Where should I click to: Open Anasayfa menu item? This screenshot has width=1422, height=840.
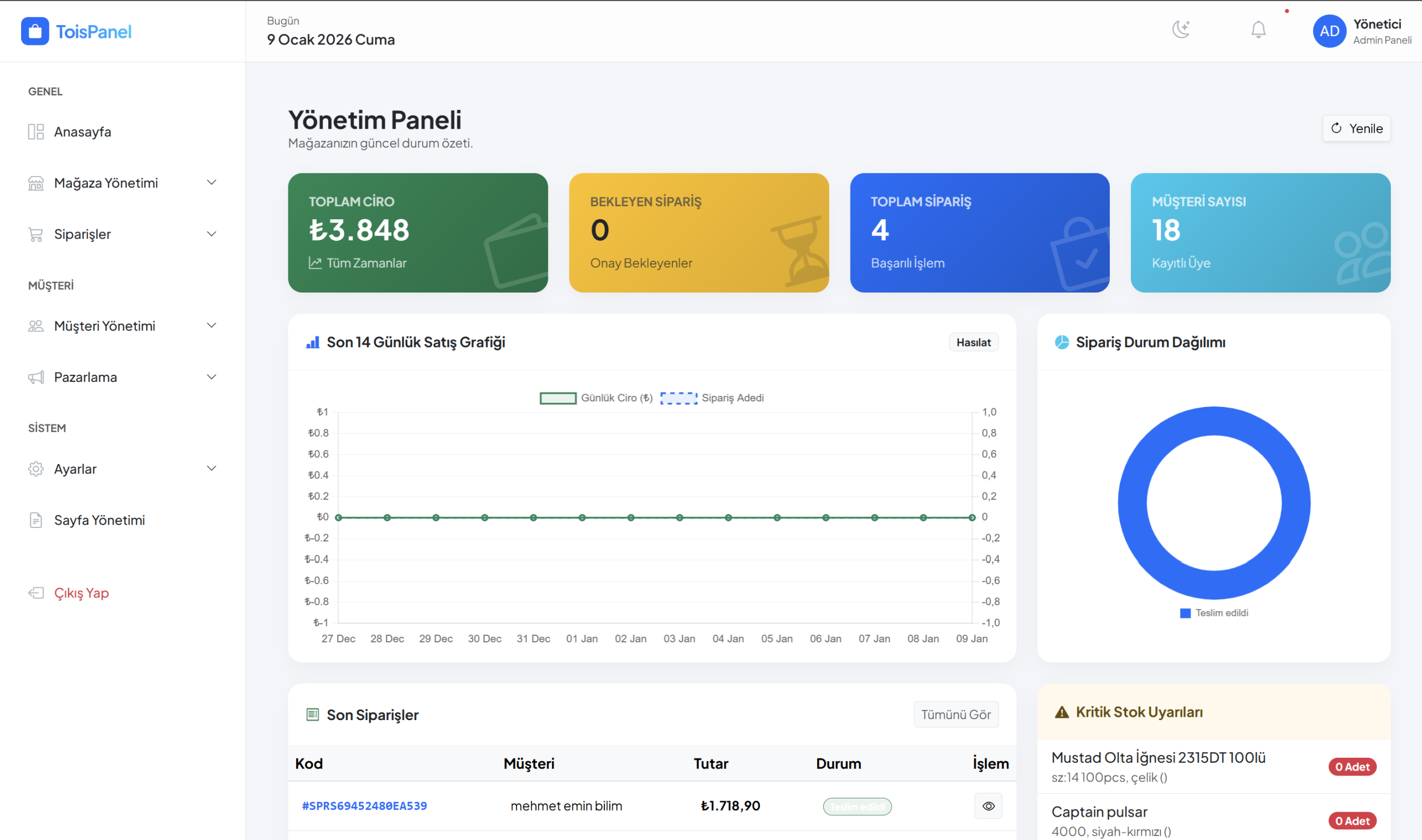pyautogui.click(x=83, y=132)
